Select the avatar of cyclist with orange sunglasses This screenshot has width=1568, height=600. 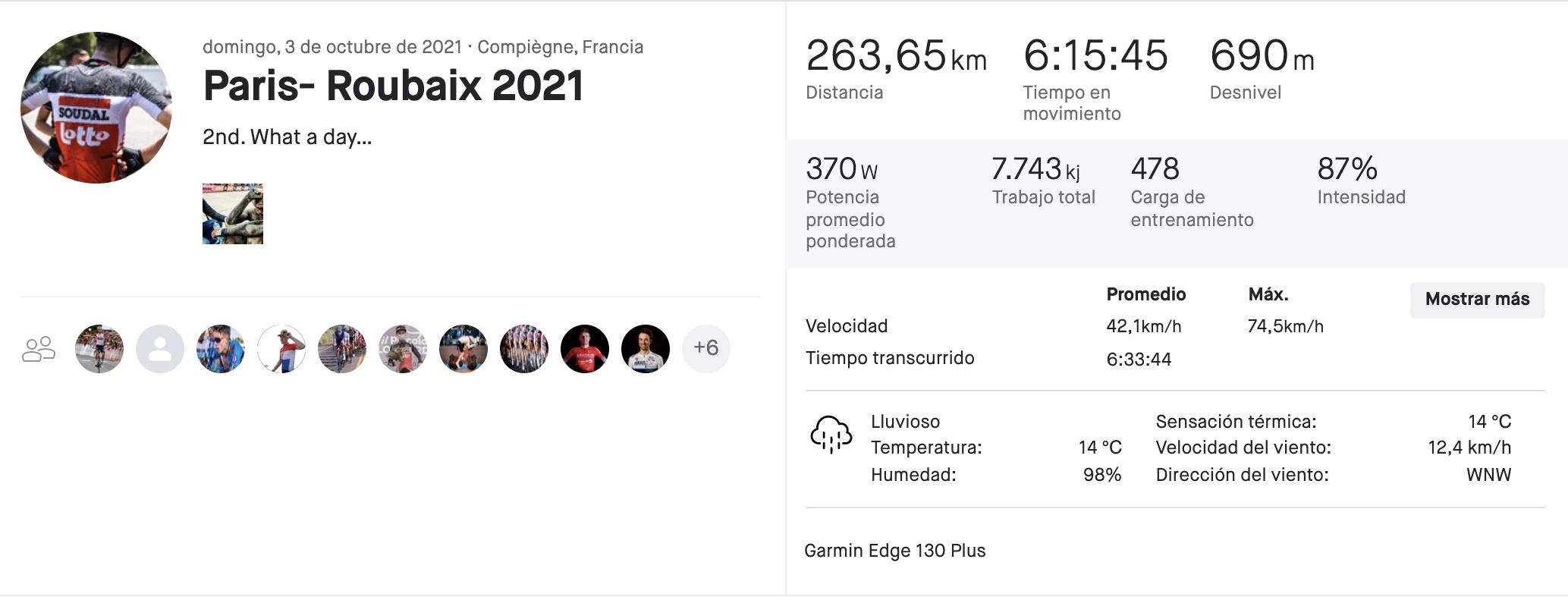[x=221, y=349]
